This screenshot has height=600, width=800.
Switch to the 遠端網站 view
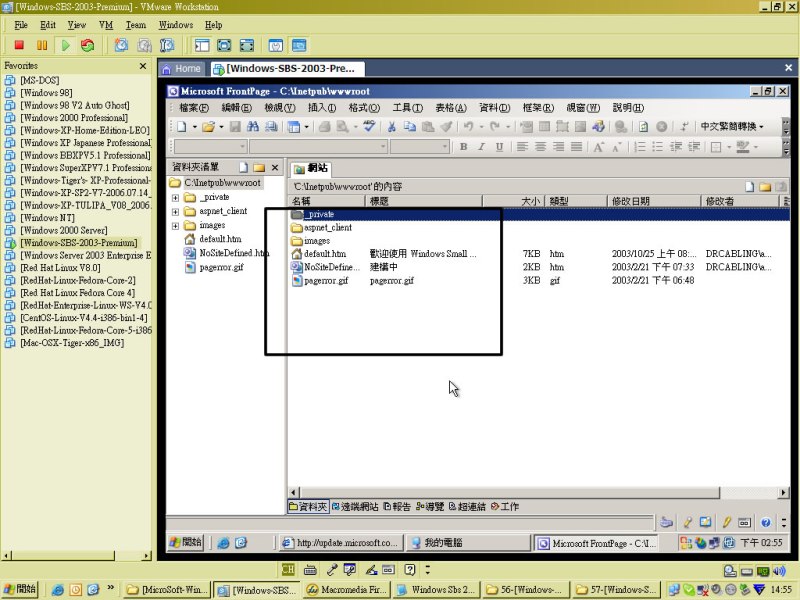pyautogui.click(x=355, y=507)
